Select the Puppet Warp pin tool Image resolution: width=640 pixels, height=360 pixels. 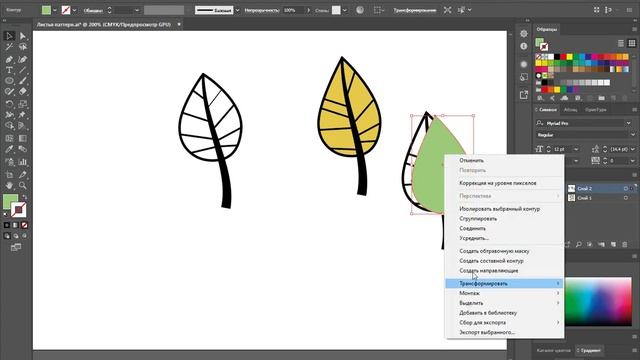pyautogui.click(x=22, y=115)
